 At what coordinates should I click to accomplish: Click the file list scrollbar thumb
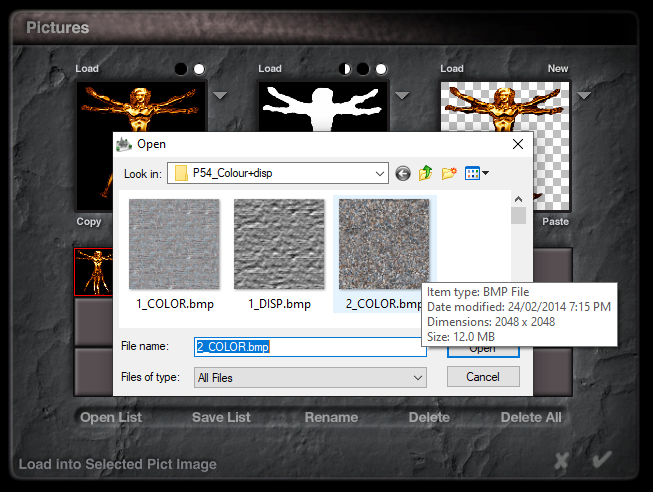click(x=518, y=215)
